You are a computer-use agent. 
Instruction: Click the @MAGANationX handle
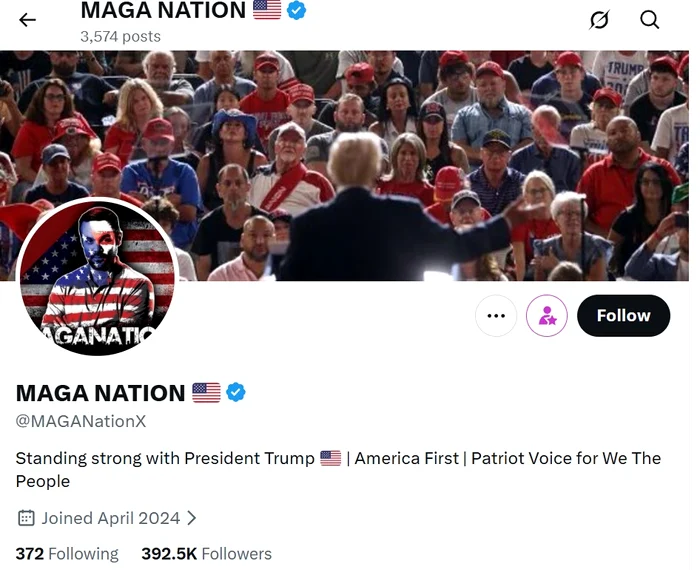[x=81, y=421]
